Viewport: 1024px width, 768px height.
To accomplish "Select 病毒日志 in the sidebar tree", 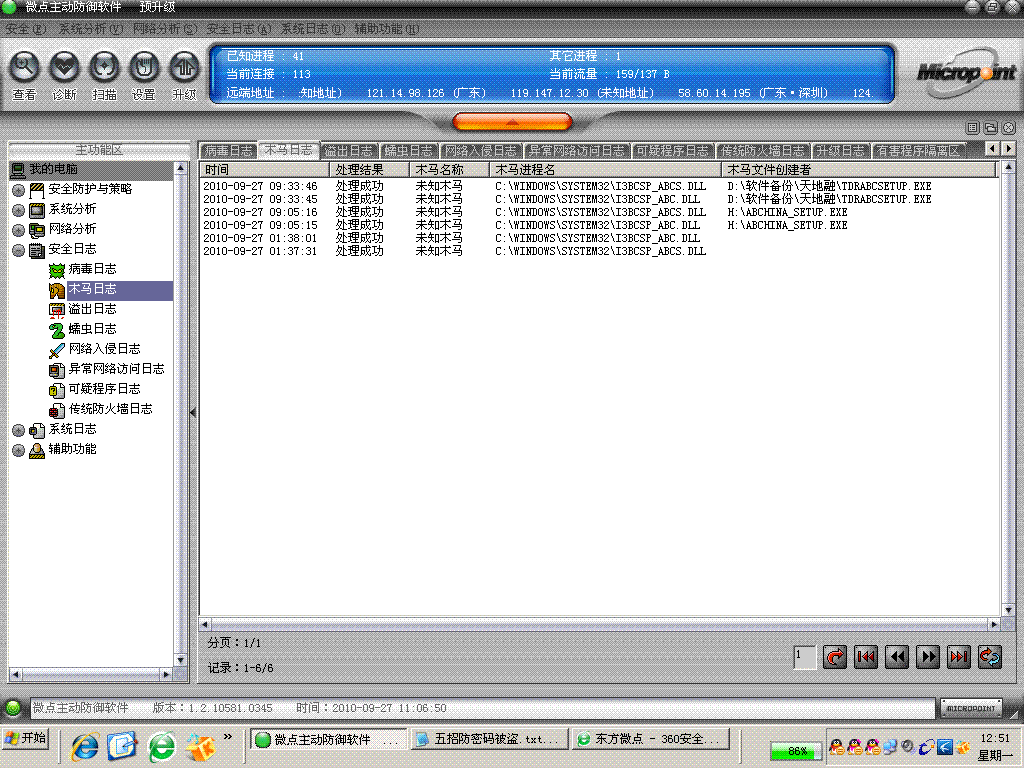I will coord(92,269).
